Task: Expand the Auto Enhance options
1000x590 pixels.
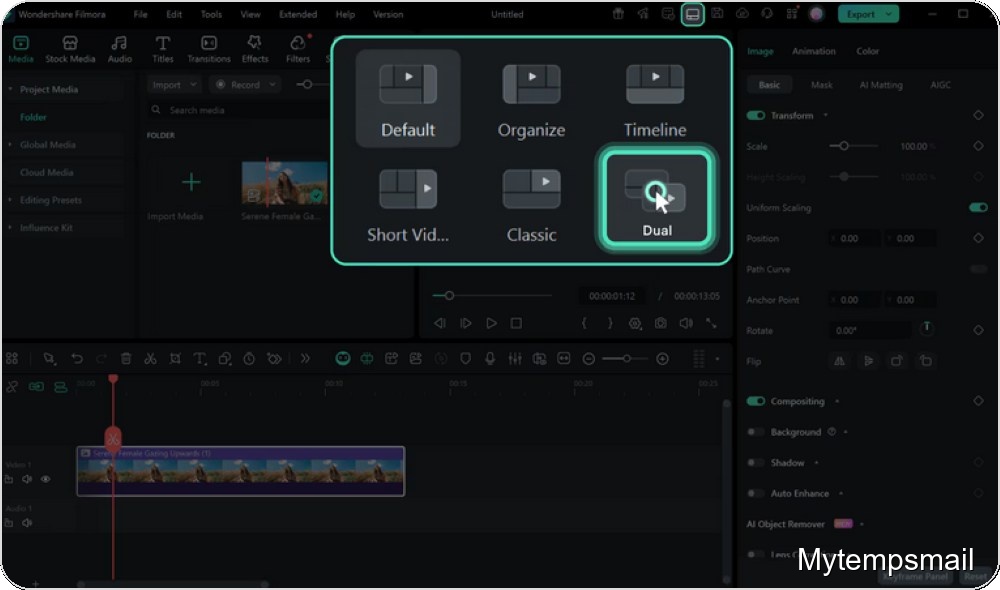Action: [843, 493]
